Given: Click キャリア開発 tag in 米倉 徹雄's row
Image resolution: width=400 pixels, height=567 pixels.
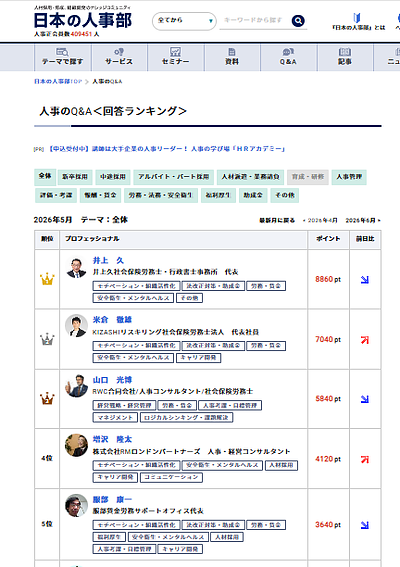Looking at the screenshot, I should [199, 358].
